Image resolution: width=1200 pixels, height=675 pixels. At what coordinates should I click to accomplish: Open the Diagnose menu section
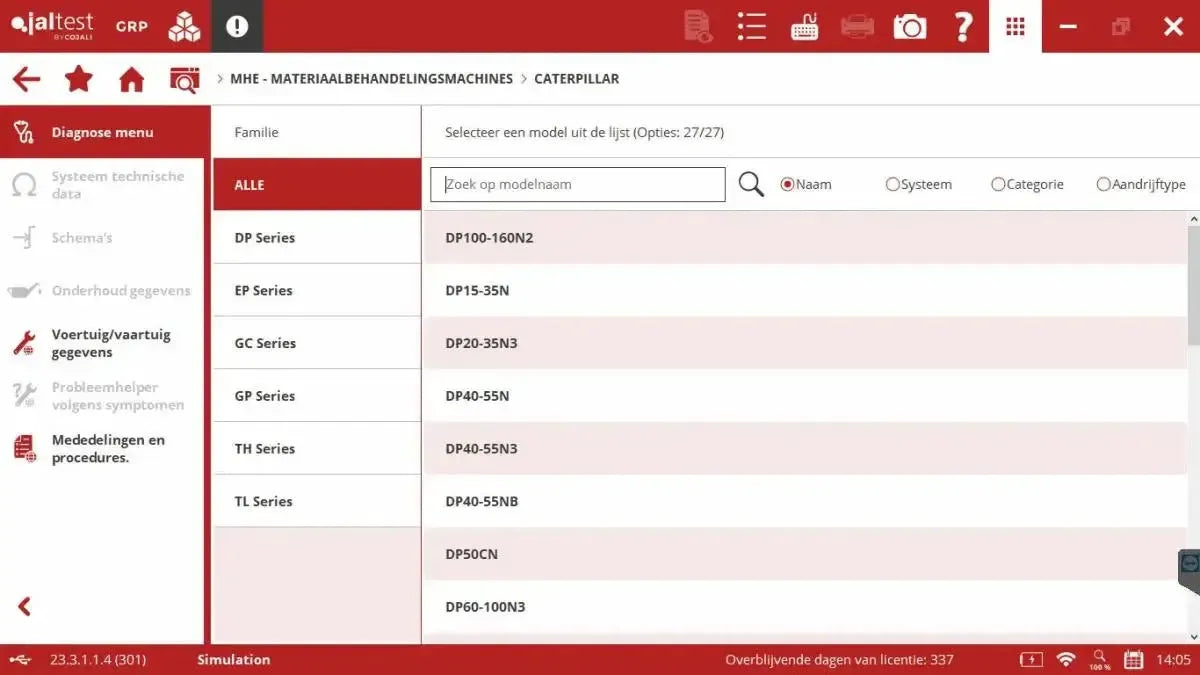(100, 132)
